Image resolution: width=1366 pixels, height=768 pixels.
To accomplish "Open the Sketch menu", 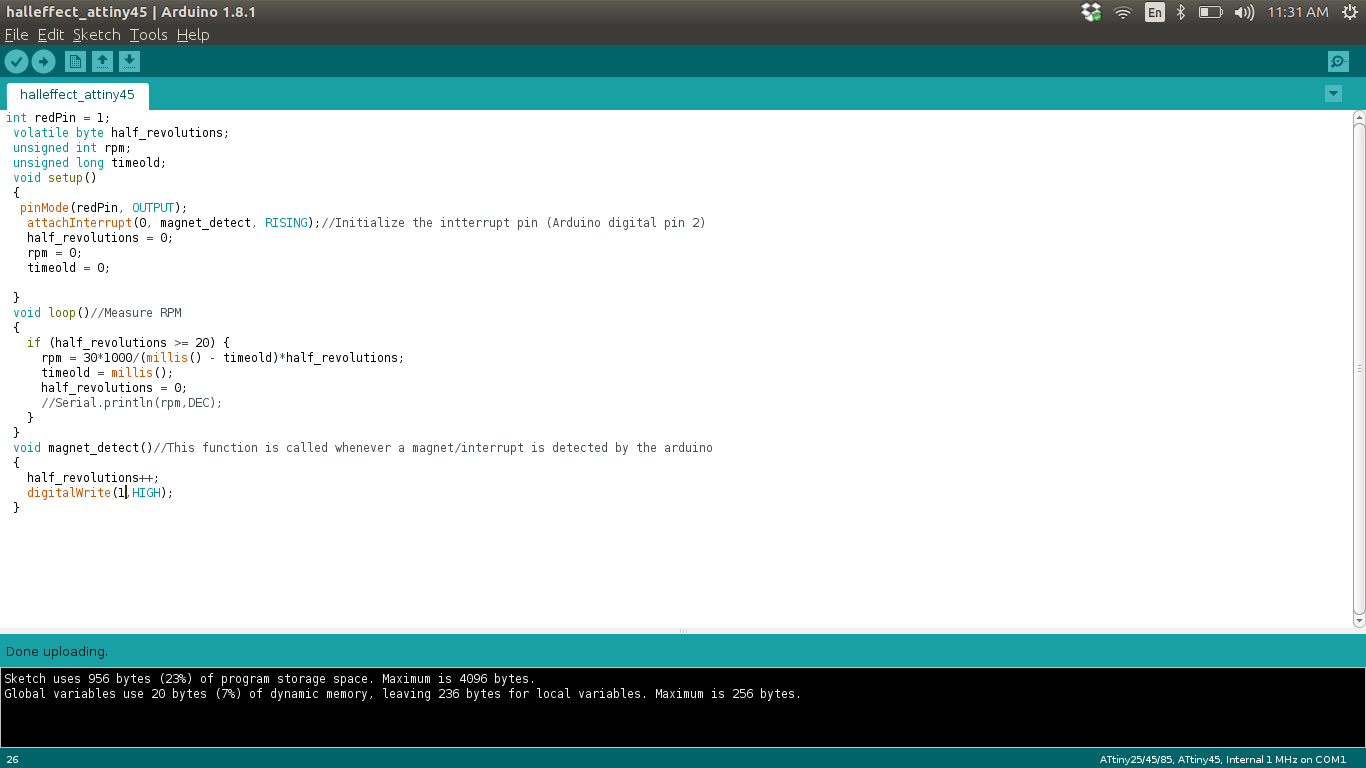I will point(96,35).
